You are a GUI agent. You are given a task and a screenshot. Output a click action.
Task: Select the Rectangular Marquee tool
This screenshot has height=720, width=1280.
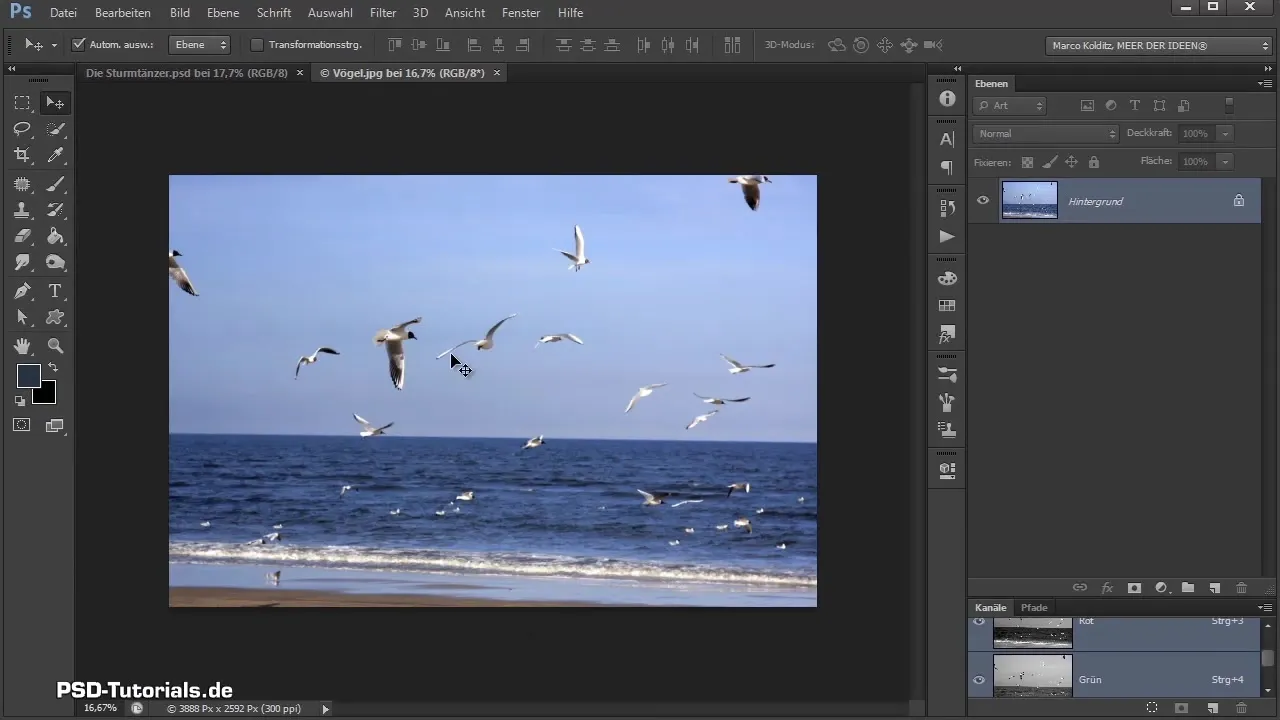(x=22, y=102)
